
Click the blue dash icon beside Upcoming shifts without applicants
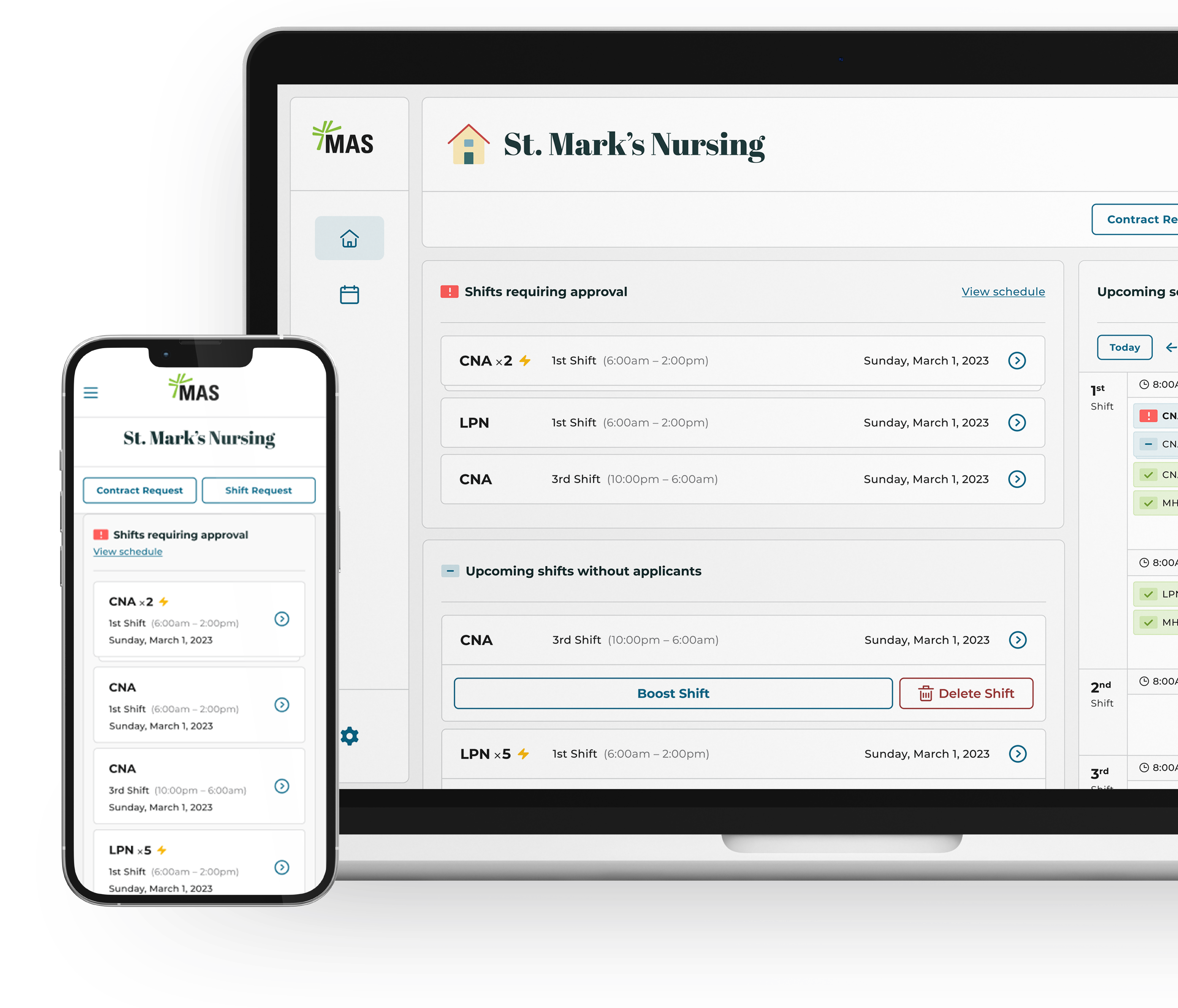tap(449, 570)
